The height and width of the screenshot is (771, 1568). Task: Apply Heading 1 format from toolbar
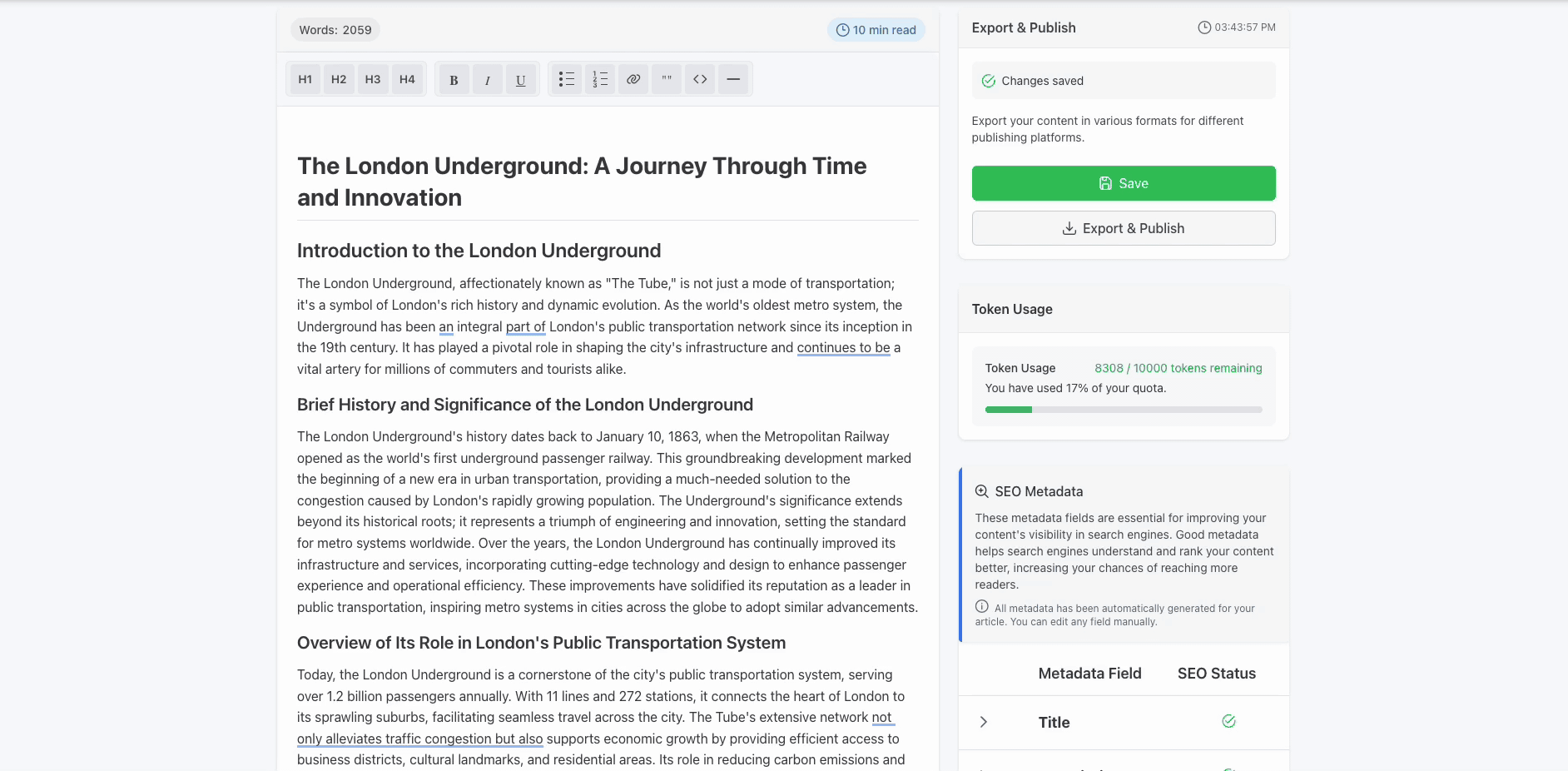(305, 79)
